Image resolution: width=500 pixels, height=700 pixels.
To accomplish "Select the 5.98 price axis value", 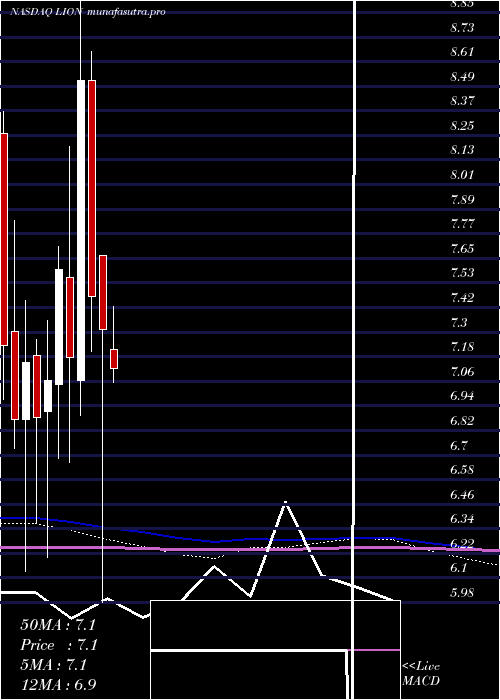I will click(x=462, y=592).
